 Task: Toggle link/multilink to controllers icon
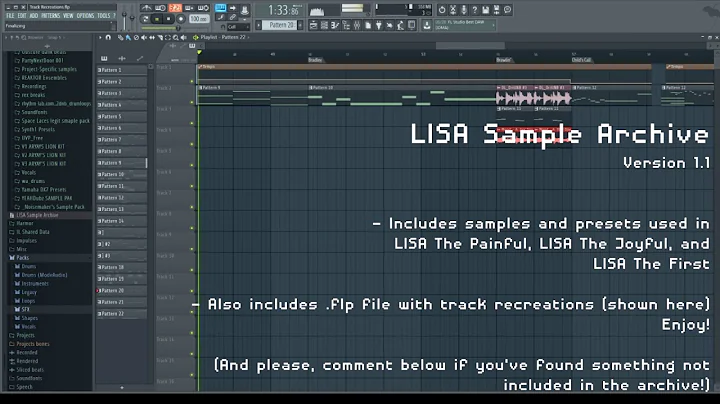233,17
